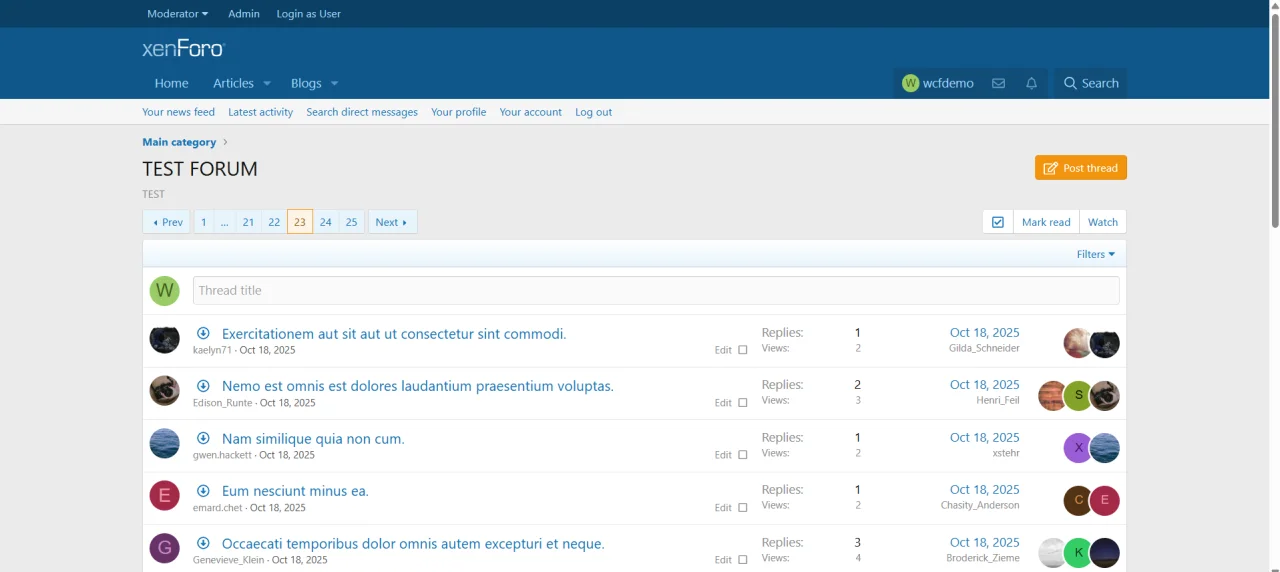Open the Latest activity sub-menu link
The width and height of the screenshot is (1280, 572).
pos(261,112)
